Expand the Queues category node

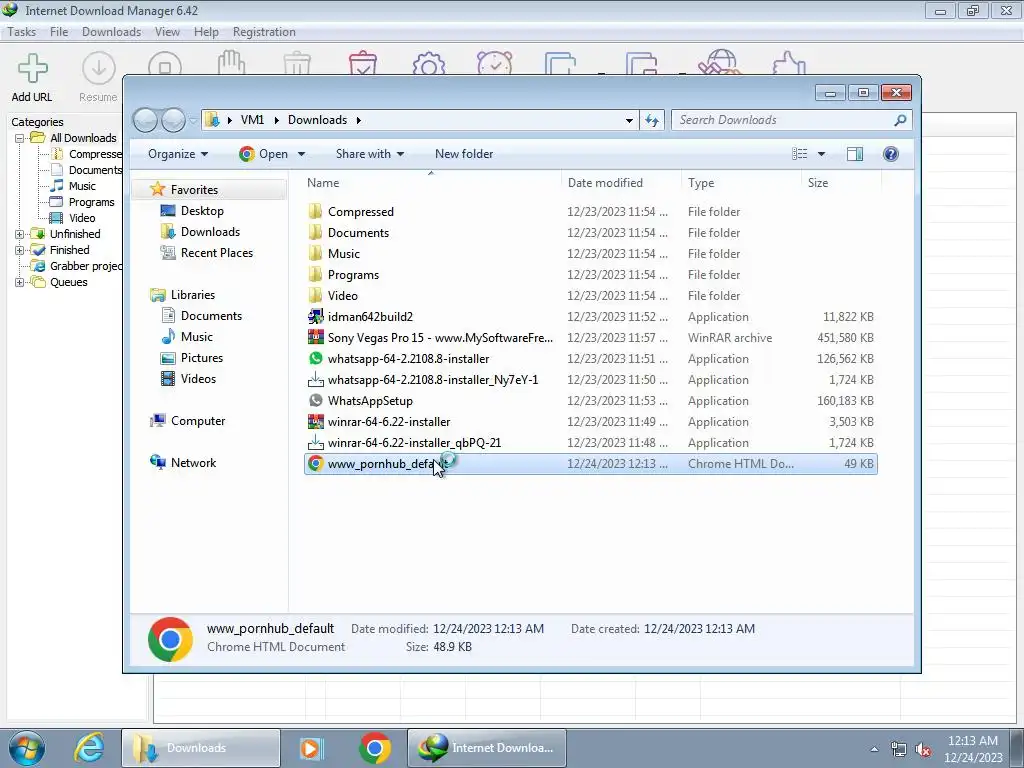click(20, 282)
